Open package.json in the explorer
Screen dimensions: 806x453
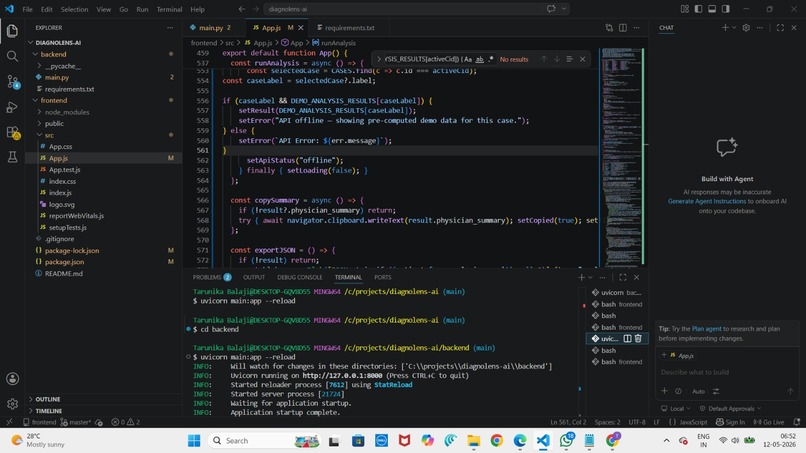pos(64,262)
